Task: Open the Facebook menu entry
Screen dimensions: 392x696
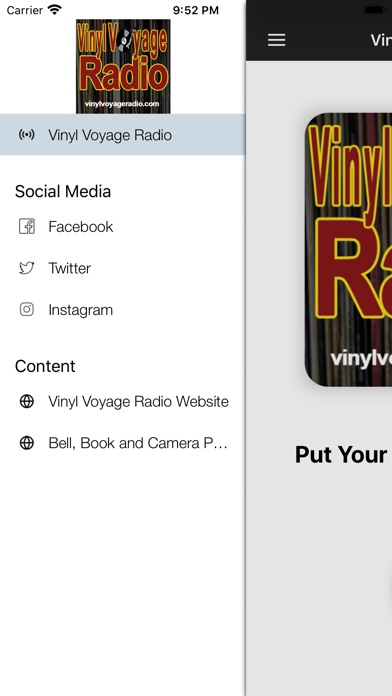Action: 123,226
